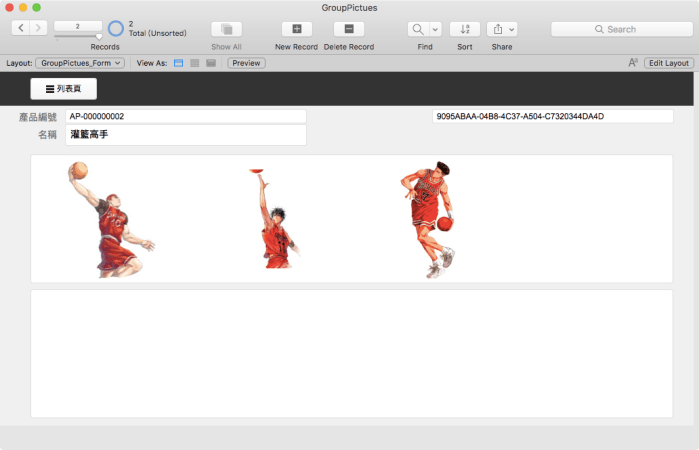
Task: Open Find with the magnifier icon
Action: [x=418, y=29]
